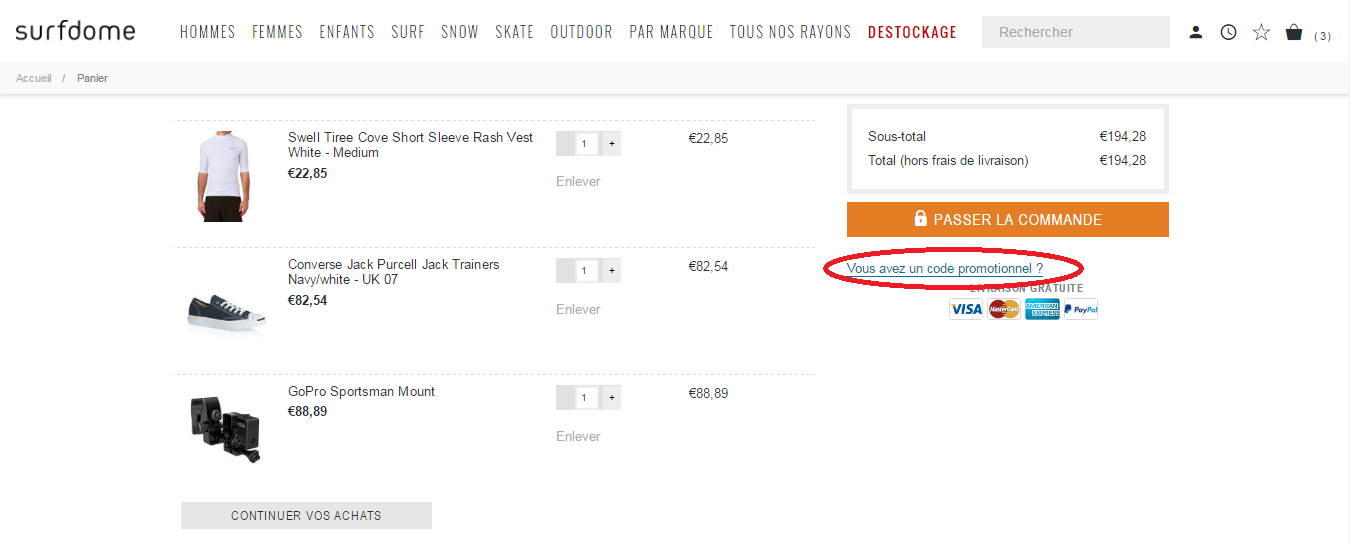
Task: Click PASSER LA COMMANDE button
Action: coord(1008,219)
